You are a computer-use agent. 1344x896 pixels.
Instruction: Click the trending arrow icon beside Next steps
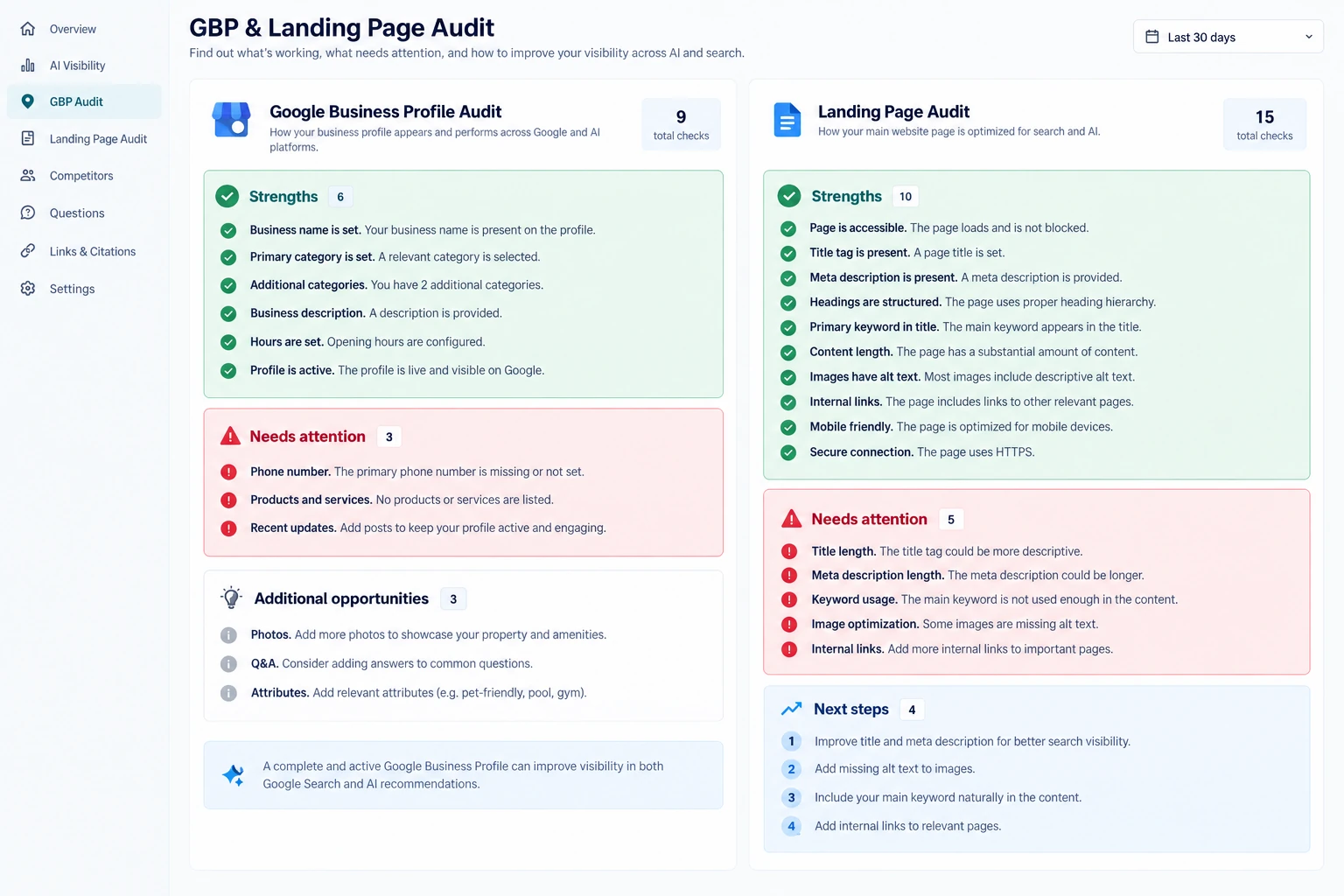(792, 709)
